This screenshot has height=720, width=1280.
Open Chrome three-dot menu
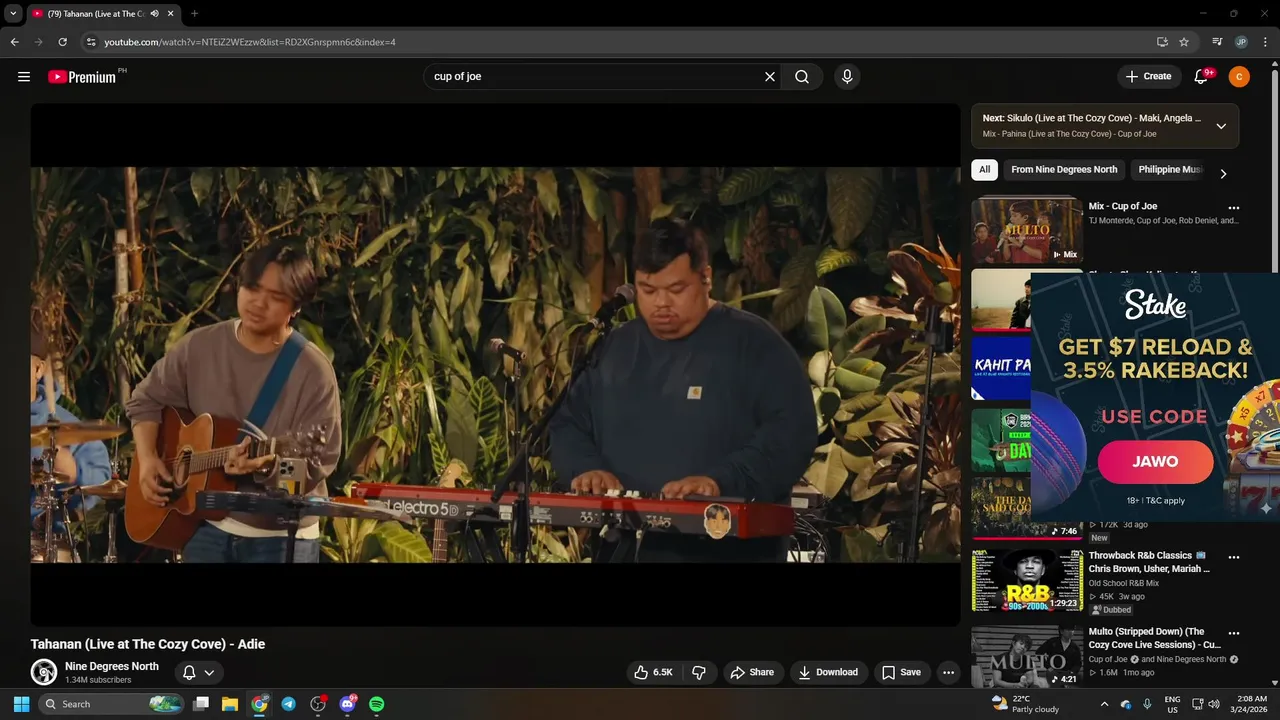(1265, 42)
